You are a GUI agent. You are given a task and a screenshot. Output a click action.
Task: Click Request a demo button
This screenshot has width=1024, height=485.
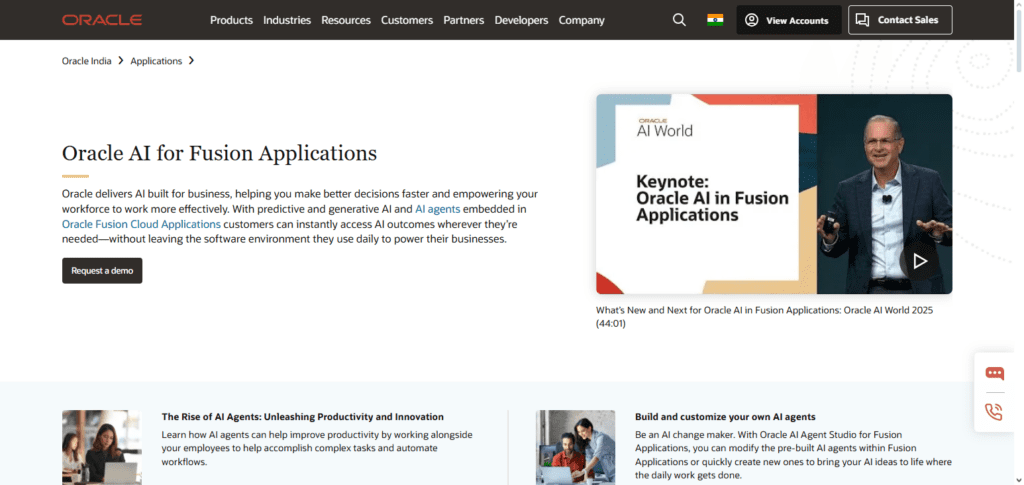tap(102, 270)
